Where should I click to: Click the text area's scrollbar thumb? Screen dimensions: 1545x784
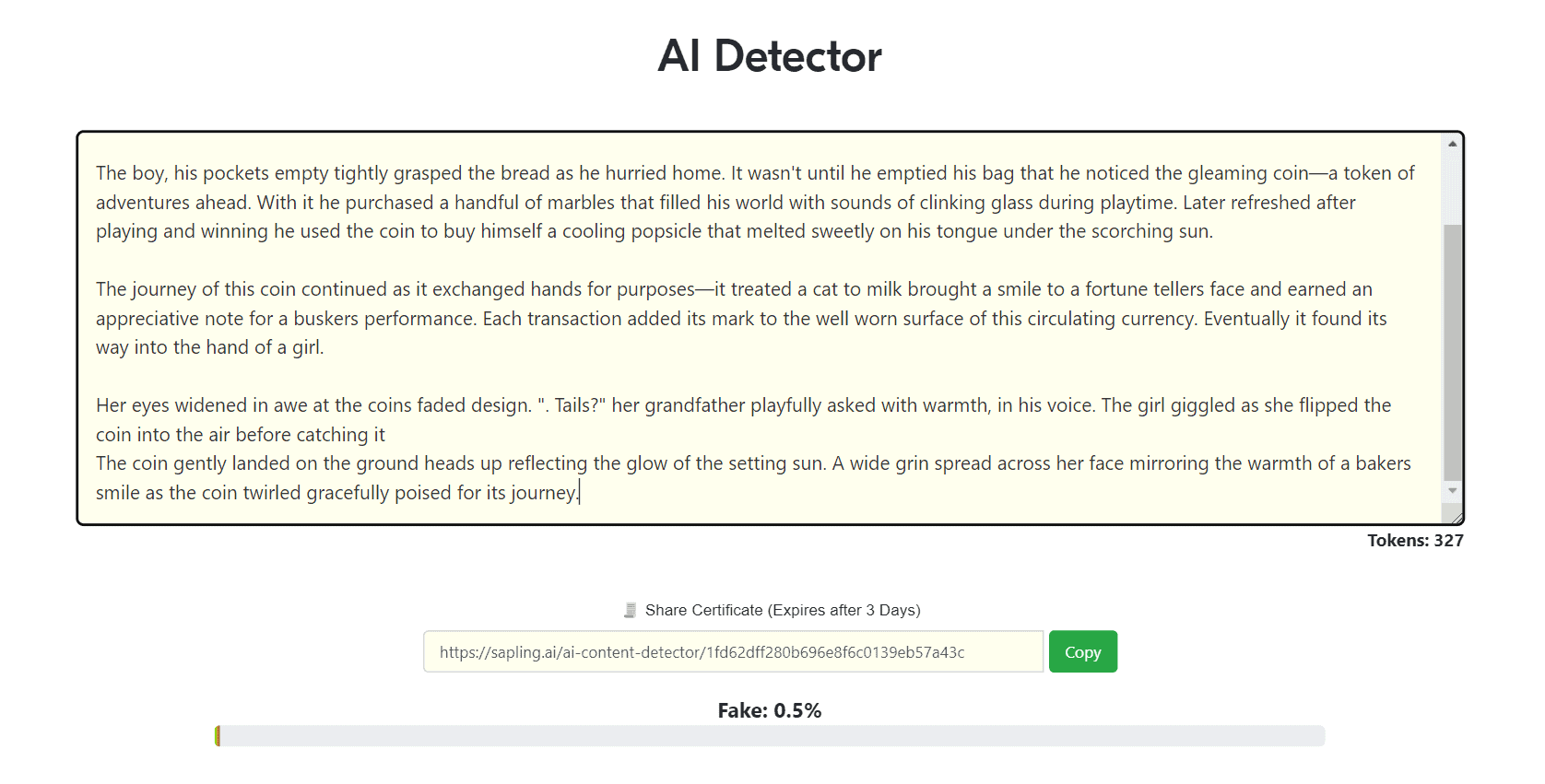(x=1452, y=350)
